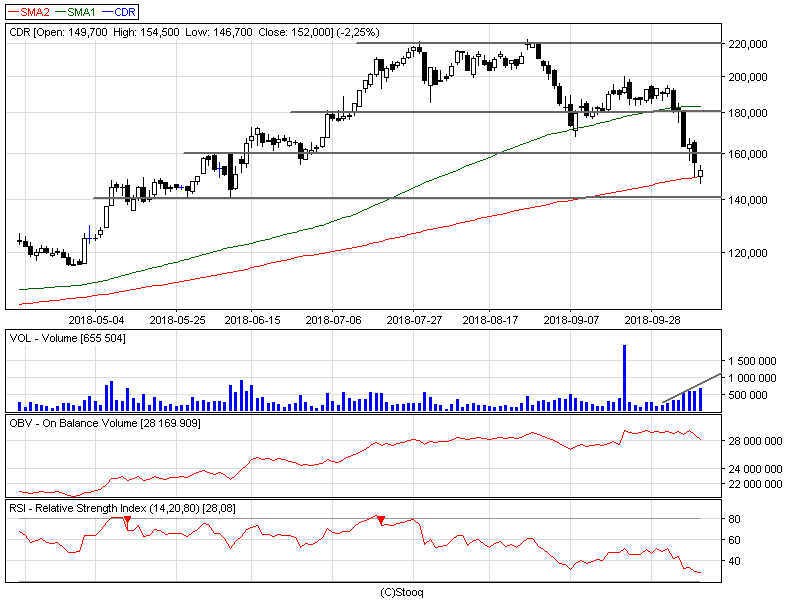This screenshot has height=600, width=800.
Task: Click the 2018-05-04 date label
Action: pyautogui.click(x=96, y=320)
